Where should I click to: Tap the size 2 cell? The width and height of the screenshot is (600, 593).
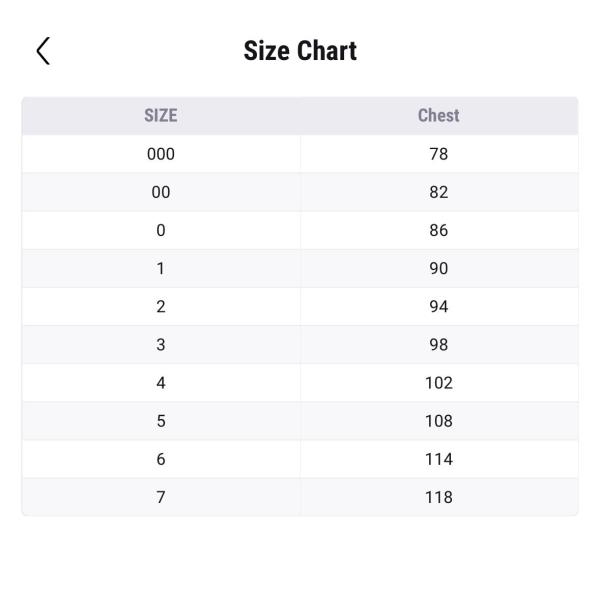(160, 306)
